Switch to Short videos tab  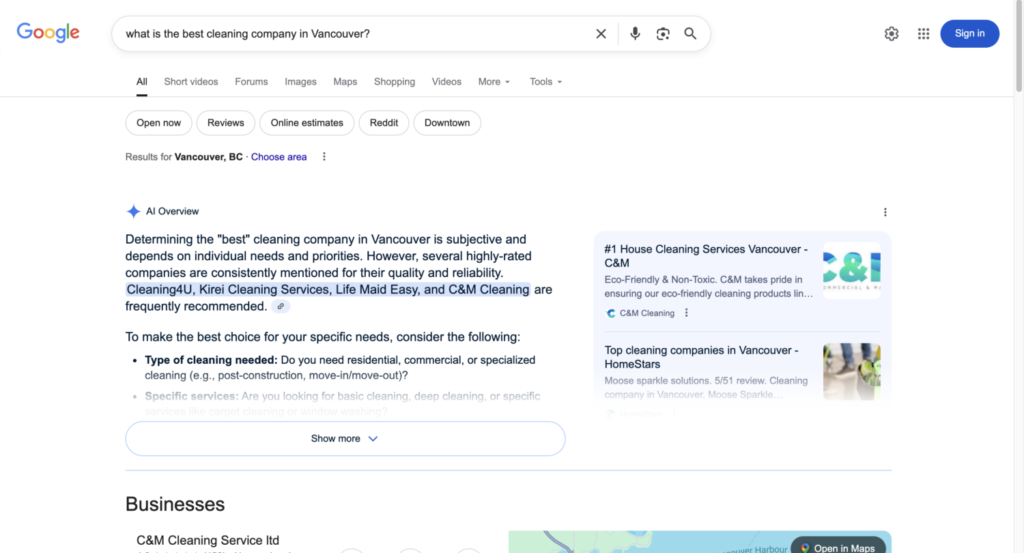[x=191, y=82]
